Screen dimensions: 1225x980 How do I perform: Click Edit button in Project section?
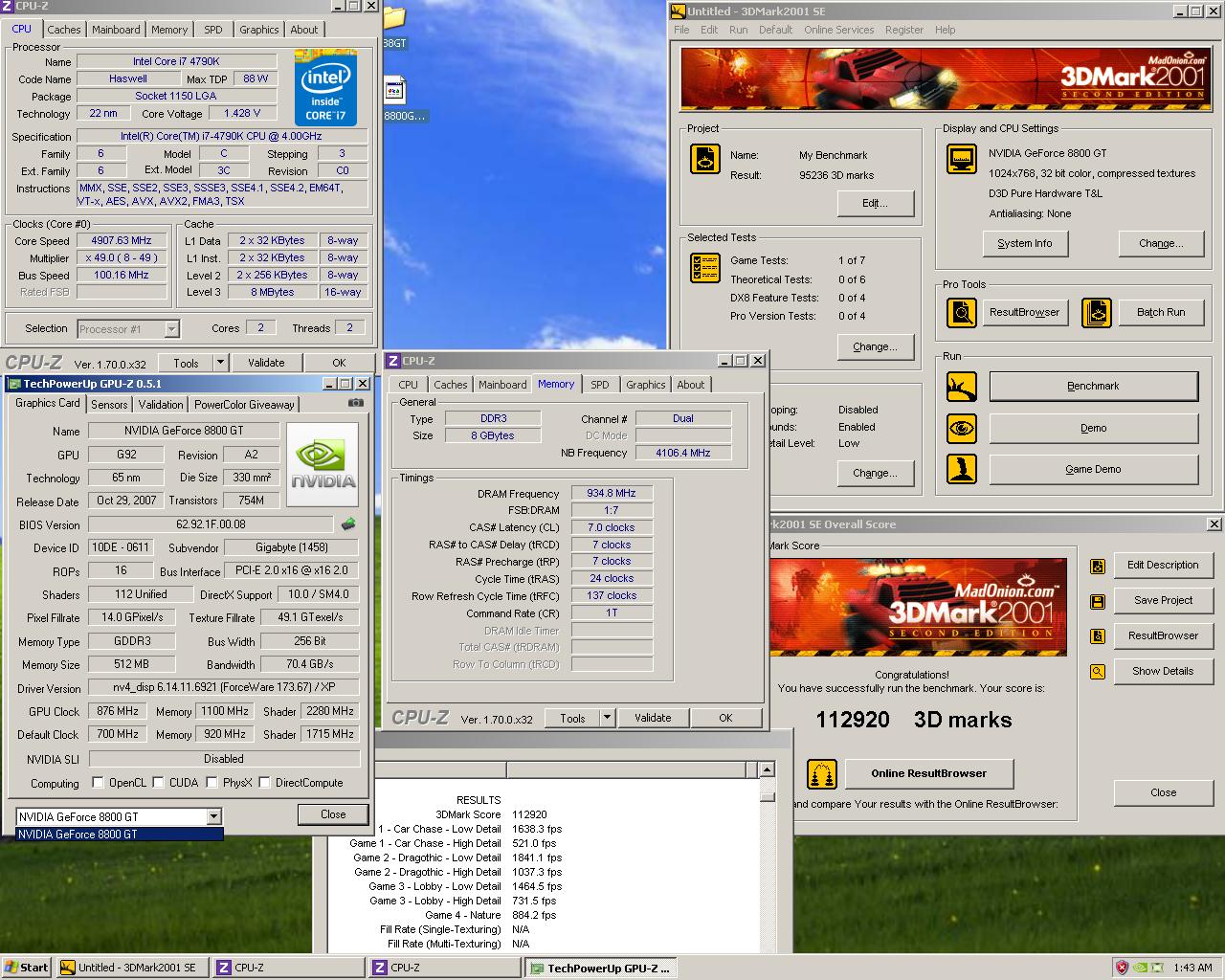(875, 203)
